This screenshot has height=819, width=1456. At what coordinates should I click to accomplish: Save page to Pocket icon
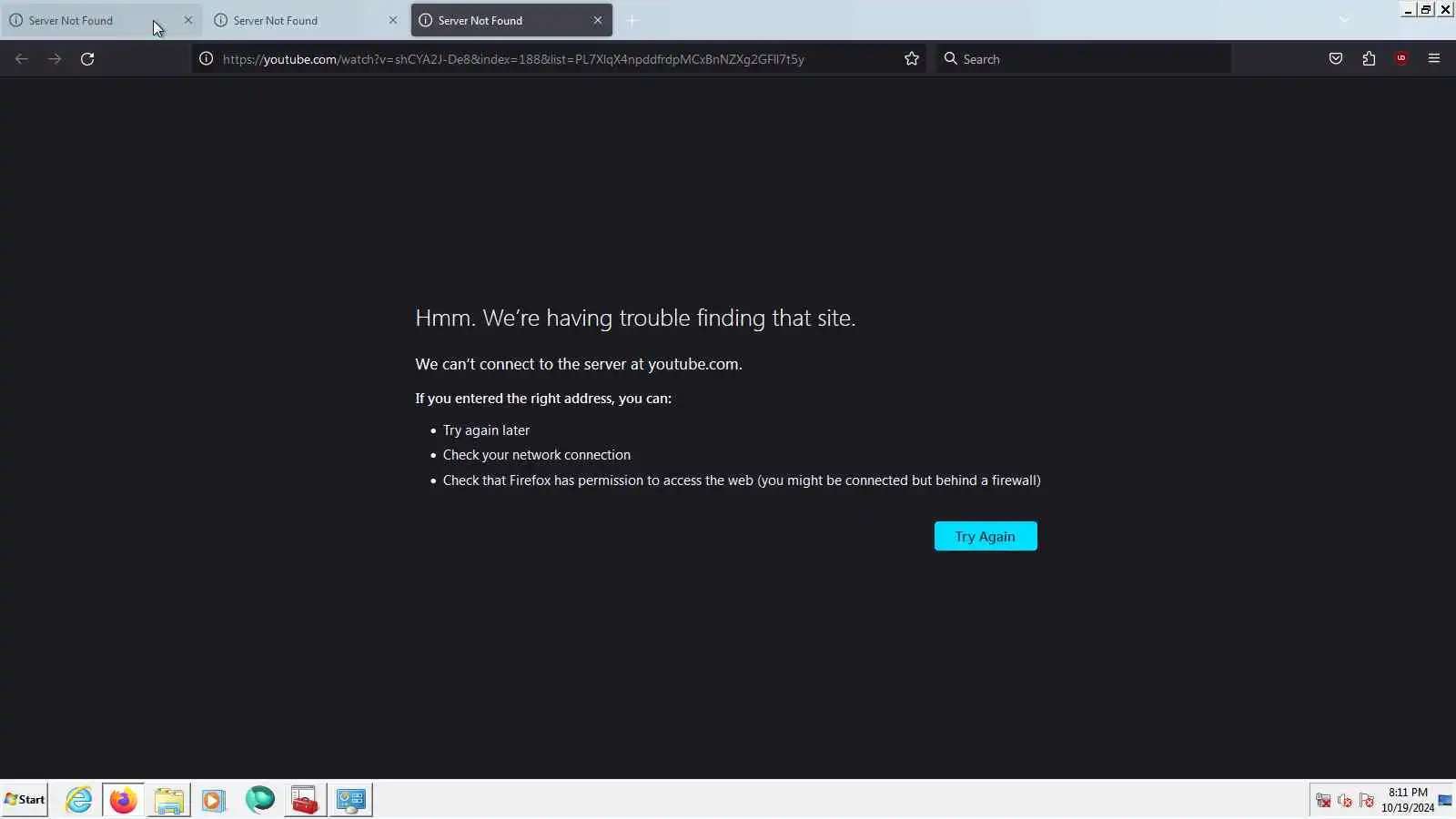[1336, 59]
